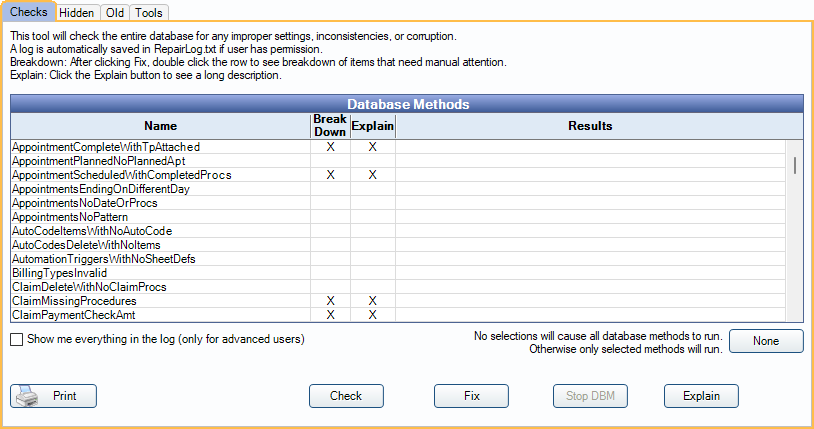Screen dimensions: 814x429
Task: Open the Old tab
Action: [x=115, y=12]
